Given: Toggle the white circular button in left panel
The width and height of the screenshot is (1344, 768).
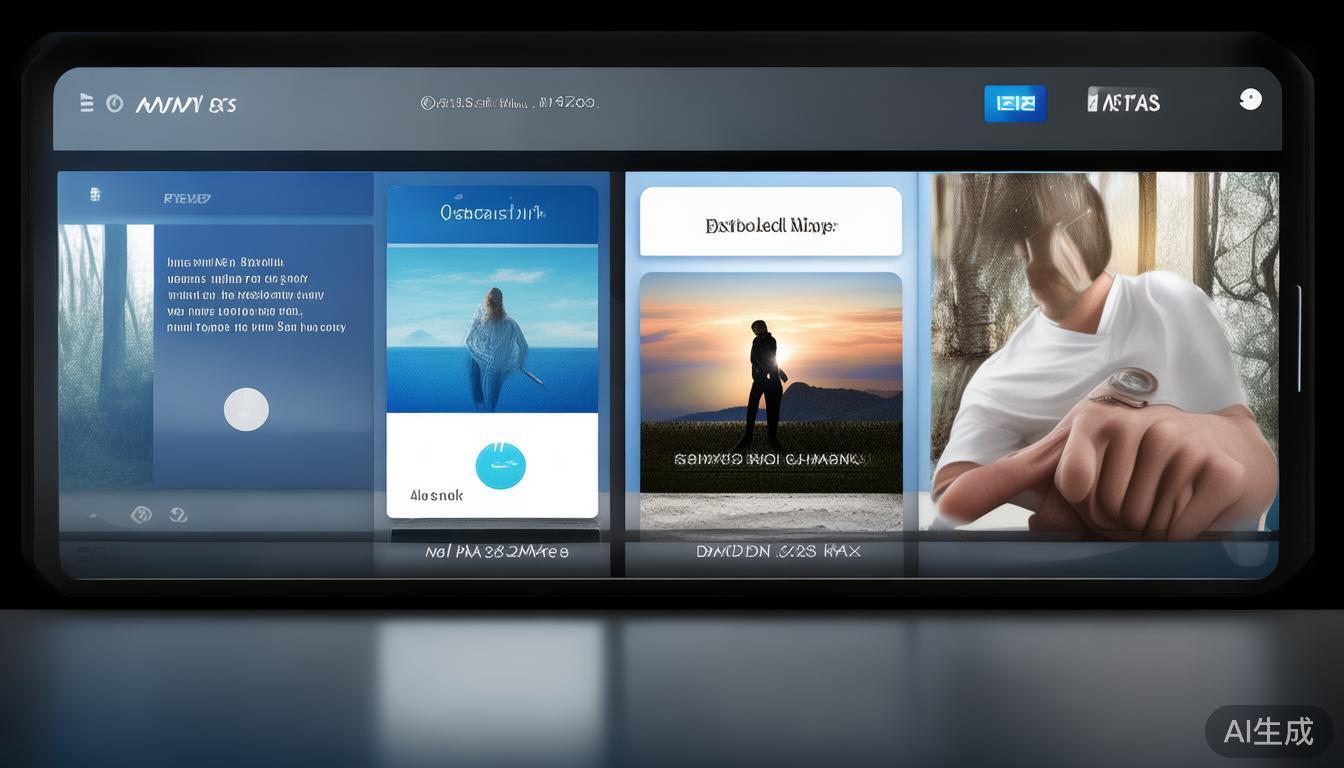Looking at the screenshot, I should (x=246, y=410).
